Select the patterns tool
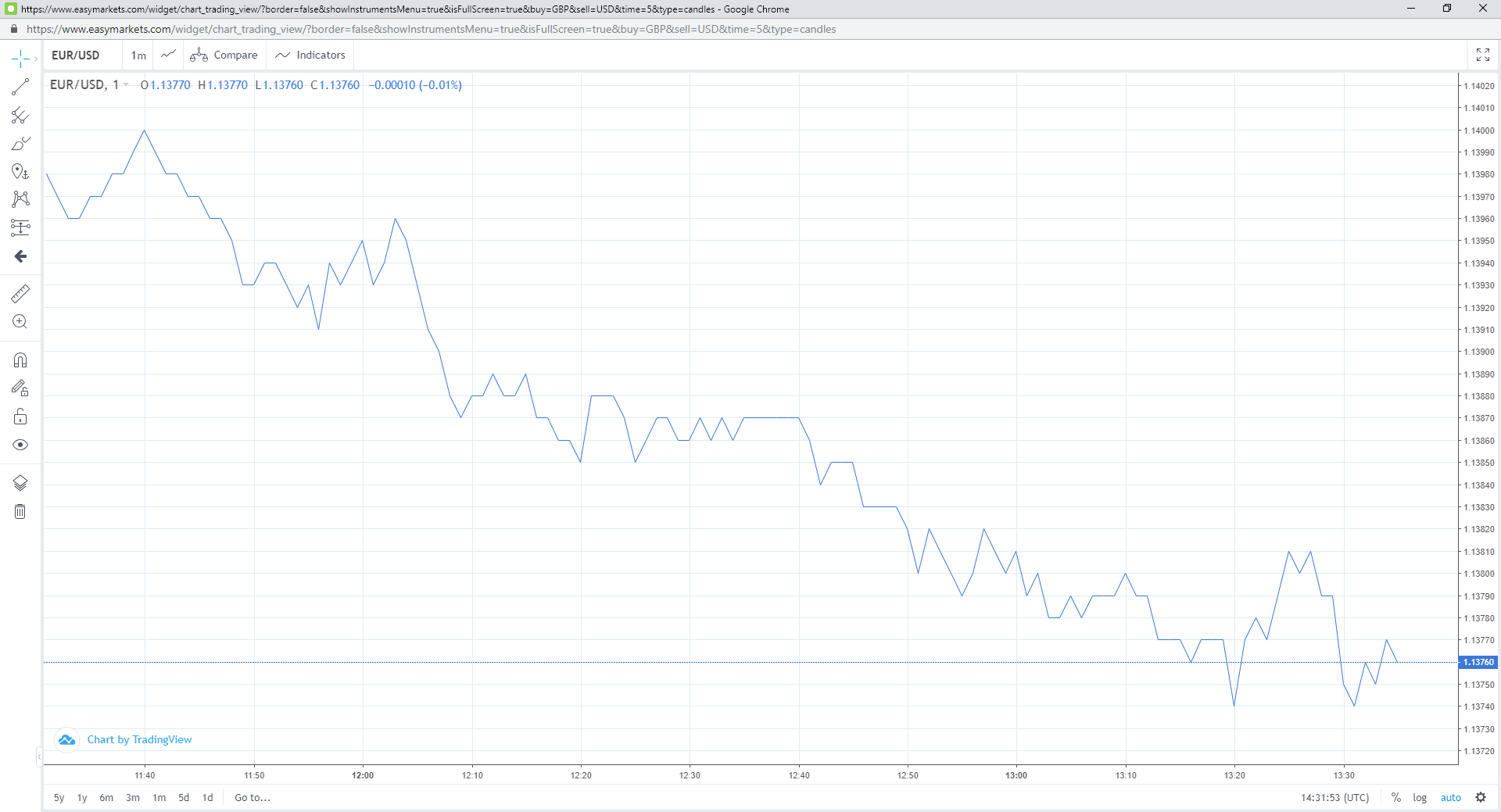Image resolution: width=1501 pixels, height=812 pixels. click(x=20, y=199)
